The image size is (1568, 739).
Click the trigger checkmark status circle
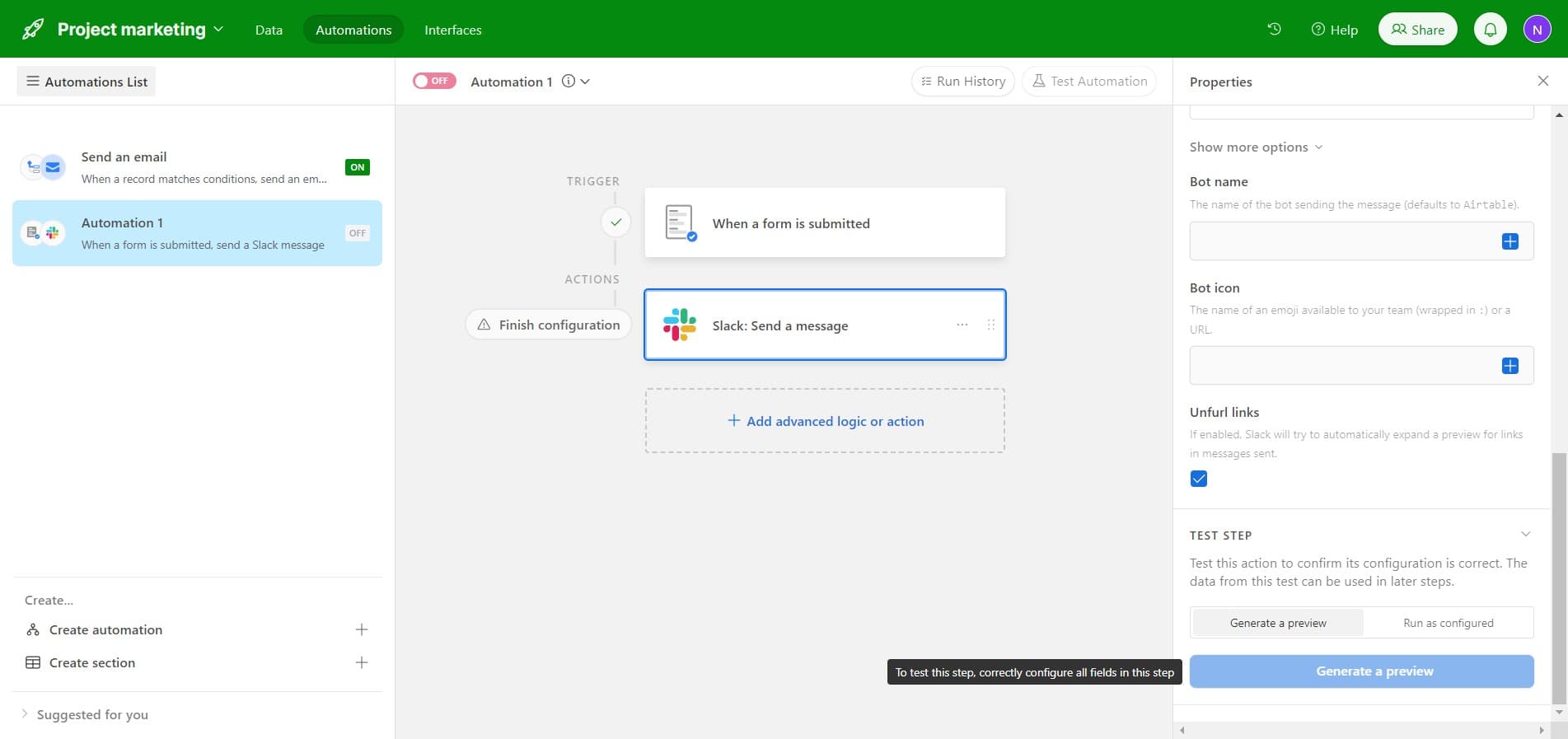point(615,222)
